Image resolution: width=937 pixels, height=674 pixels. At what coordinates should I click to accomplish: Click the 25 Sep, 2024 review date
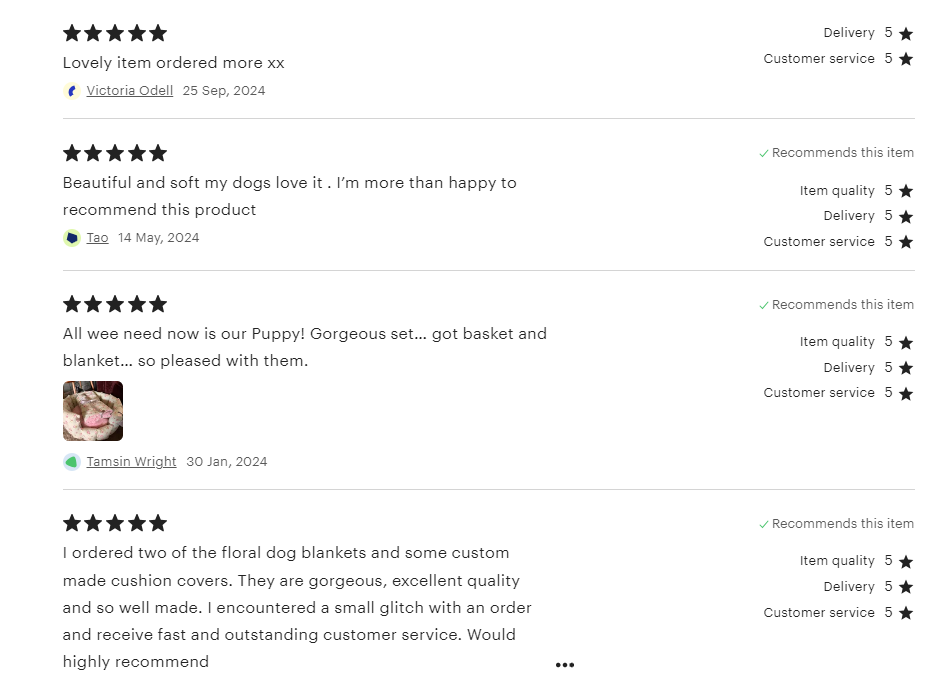click(x=224, y=91)
